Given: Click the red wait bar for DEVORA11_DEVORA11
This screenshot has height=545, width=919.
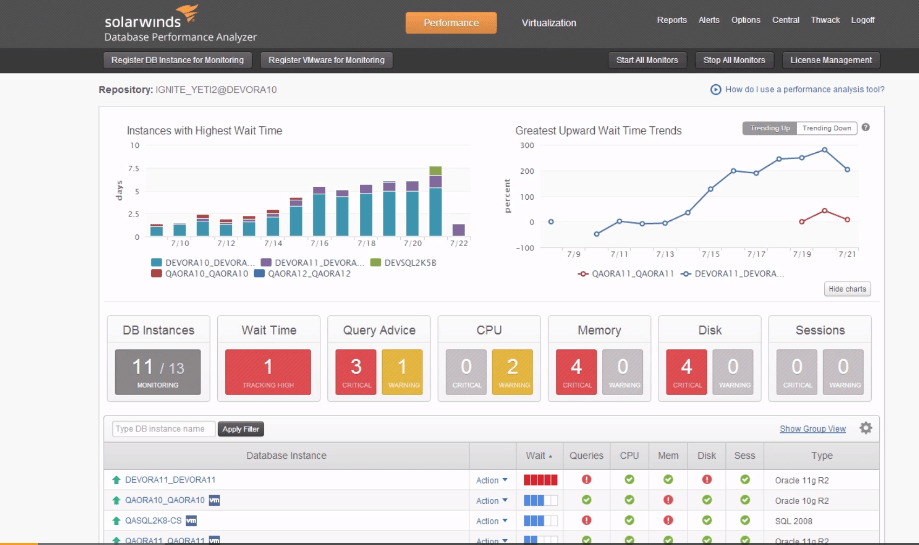Looking at the screenshot, I should [540, 480].
